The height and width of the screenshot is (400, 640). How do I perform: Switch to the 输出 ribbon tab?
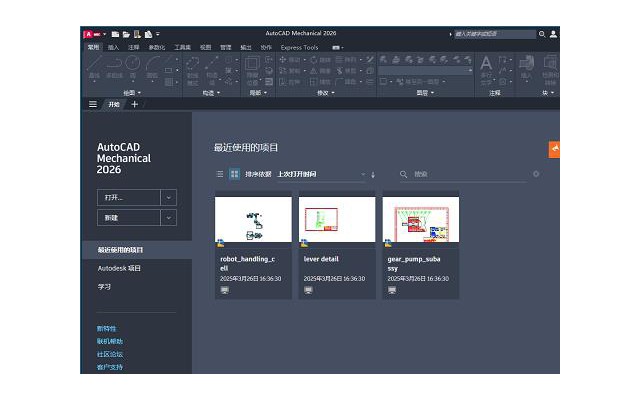(246, 47)
